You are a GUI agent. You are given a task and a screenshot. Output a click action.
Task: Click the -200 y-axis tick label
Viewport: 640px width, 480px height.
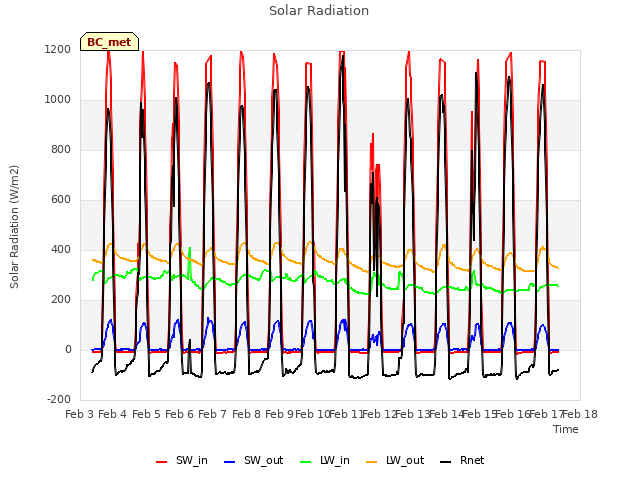[x=59, y=400]
